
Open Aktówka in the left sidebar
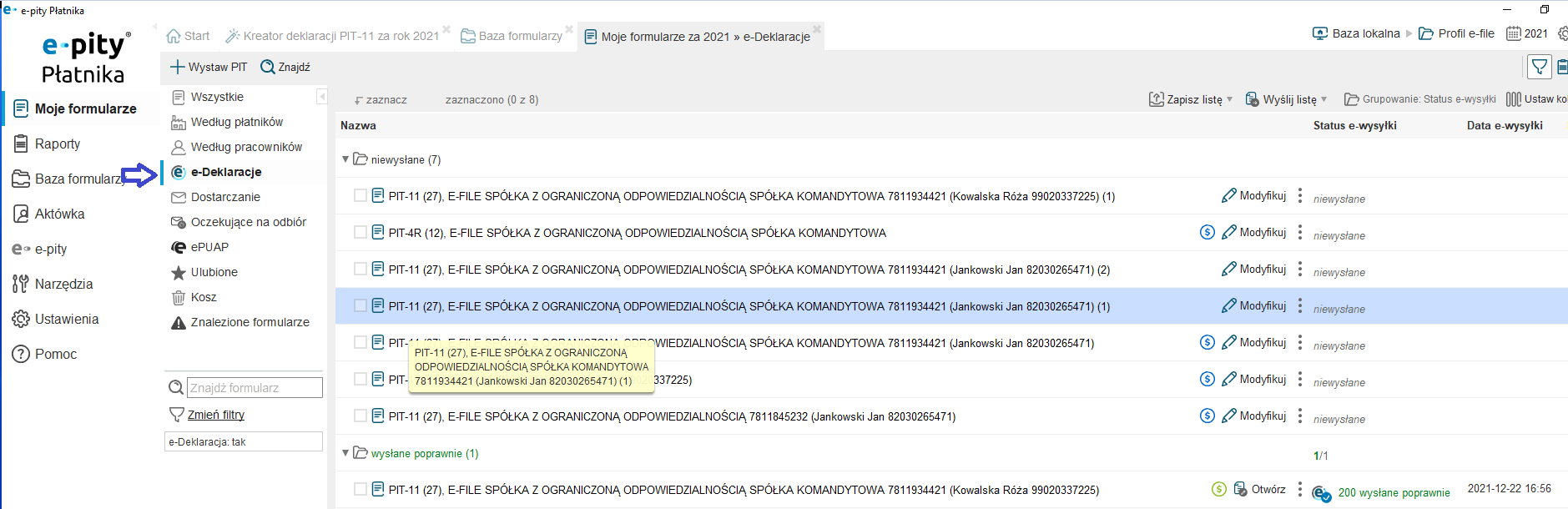(x=48, y=214)
